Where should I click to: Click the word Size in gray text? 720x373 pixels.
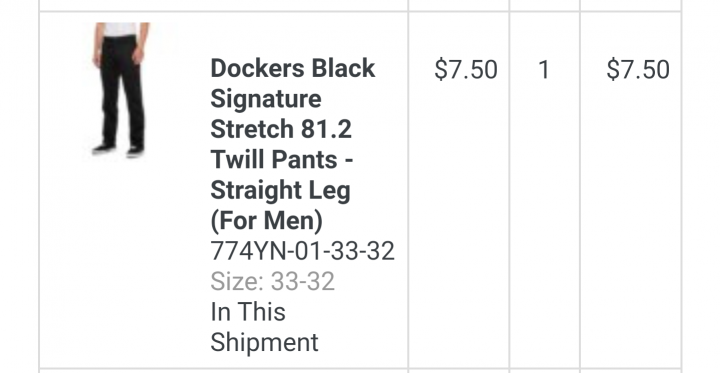[x=235, y=281]
